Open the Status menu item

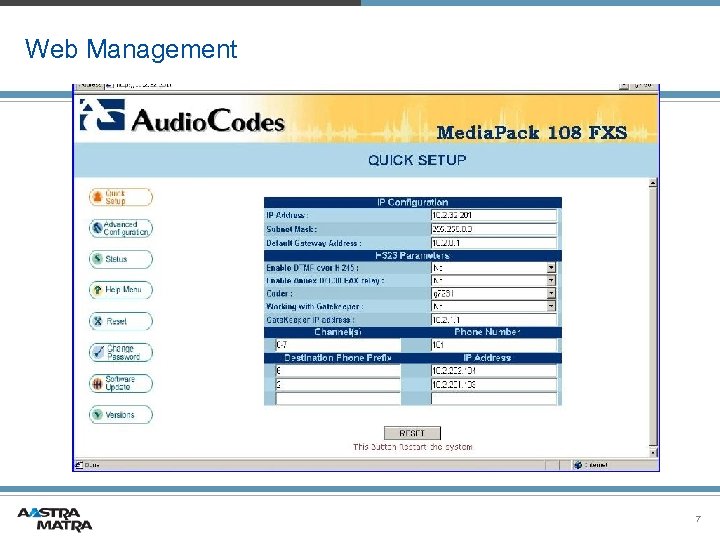pos(121,259)
